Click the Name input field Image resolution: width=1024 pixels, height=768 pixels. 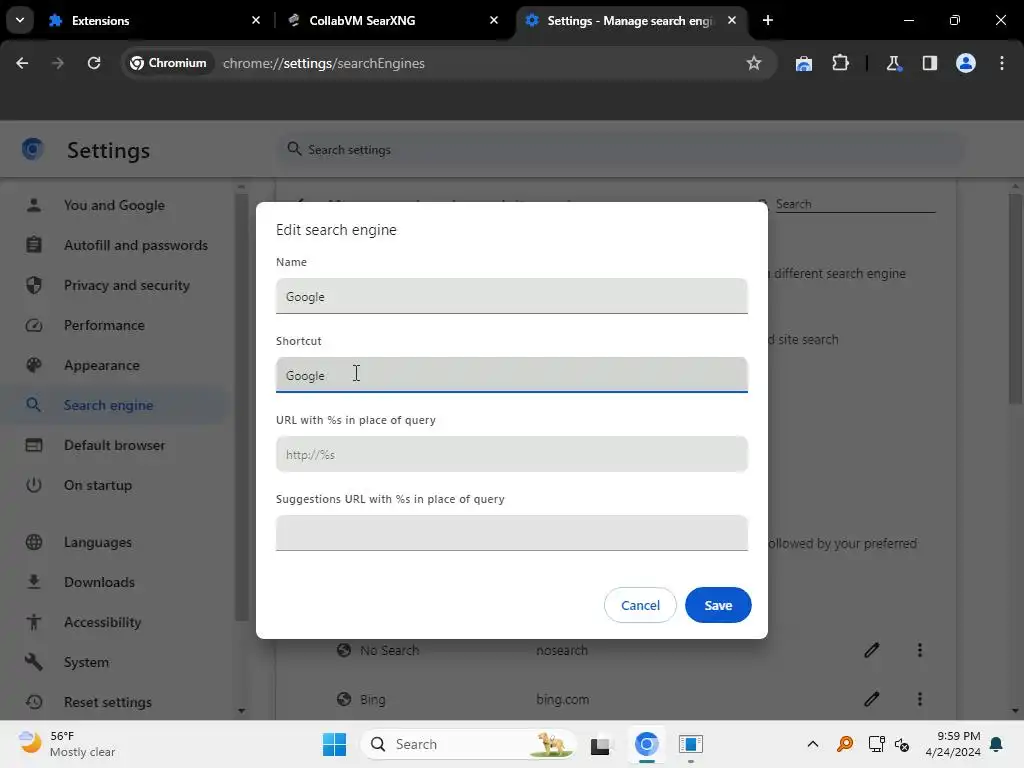[x=511, y=296]
